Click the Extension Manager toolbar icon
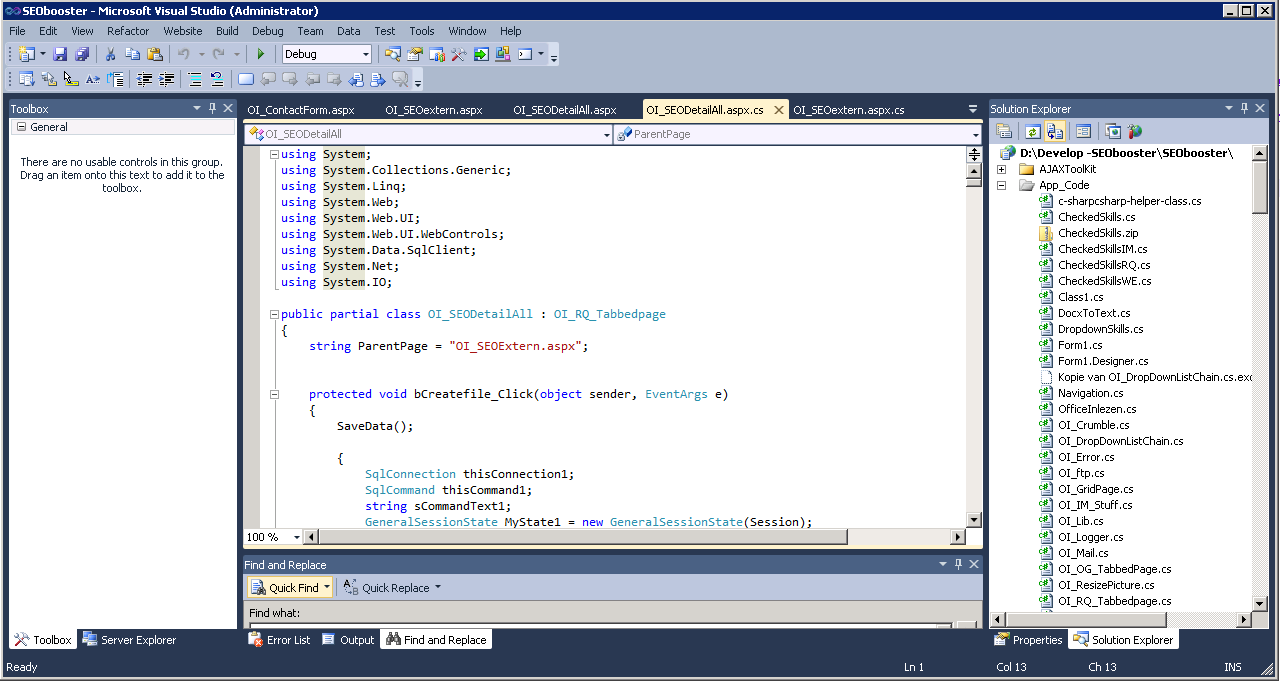The height and width of the screenshot is (681, 1280). pos(503,54)
